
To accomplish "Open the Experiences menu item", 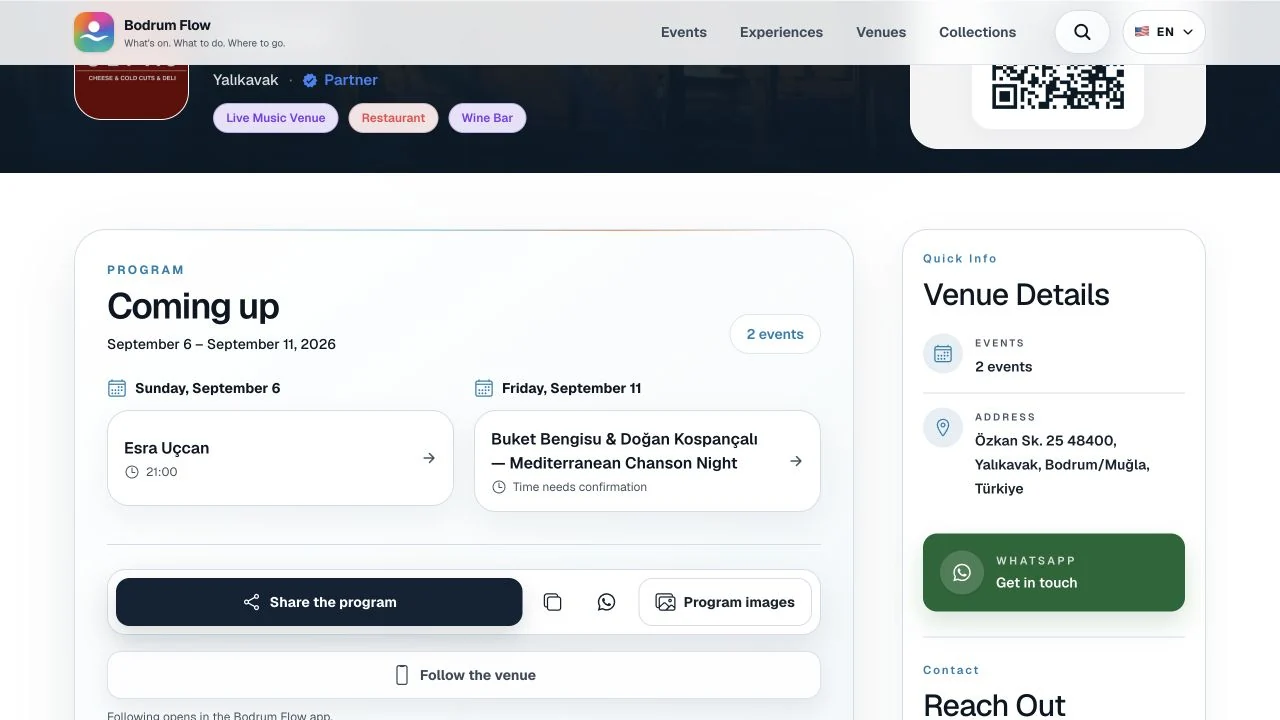I will coord(781,32).
